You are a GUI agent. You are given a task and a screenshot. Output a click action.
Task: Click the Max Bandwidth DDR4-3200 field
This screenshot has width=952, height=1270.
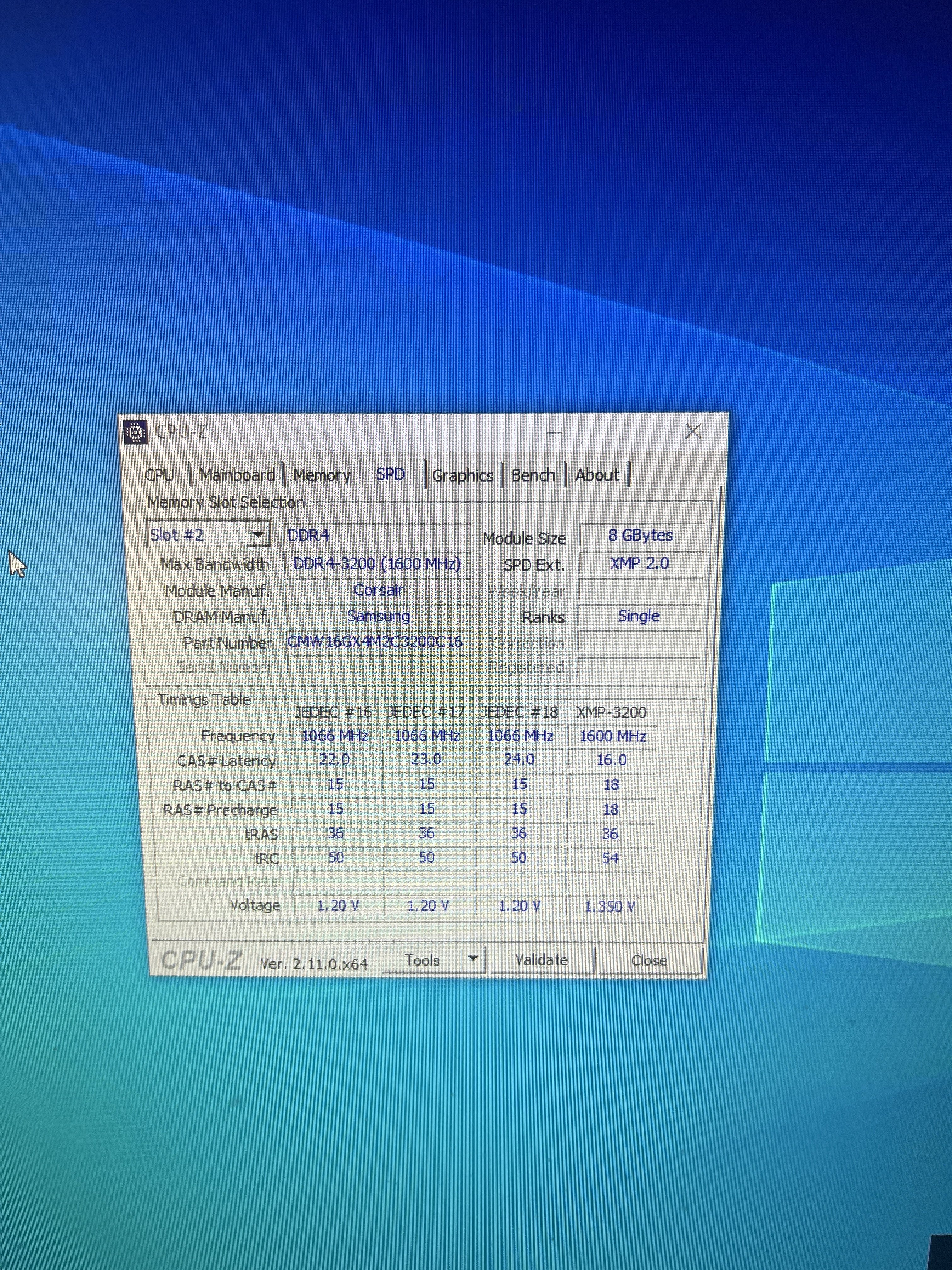click(x=377, y=564)
